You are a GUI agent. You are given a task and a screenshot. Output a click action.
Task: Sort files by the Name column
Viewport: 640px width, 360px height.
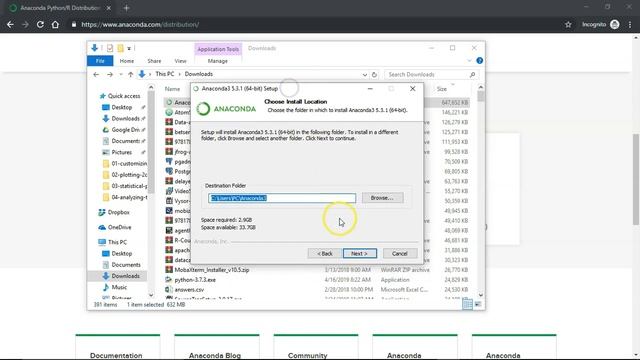point(172,89)
